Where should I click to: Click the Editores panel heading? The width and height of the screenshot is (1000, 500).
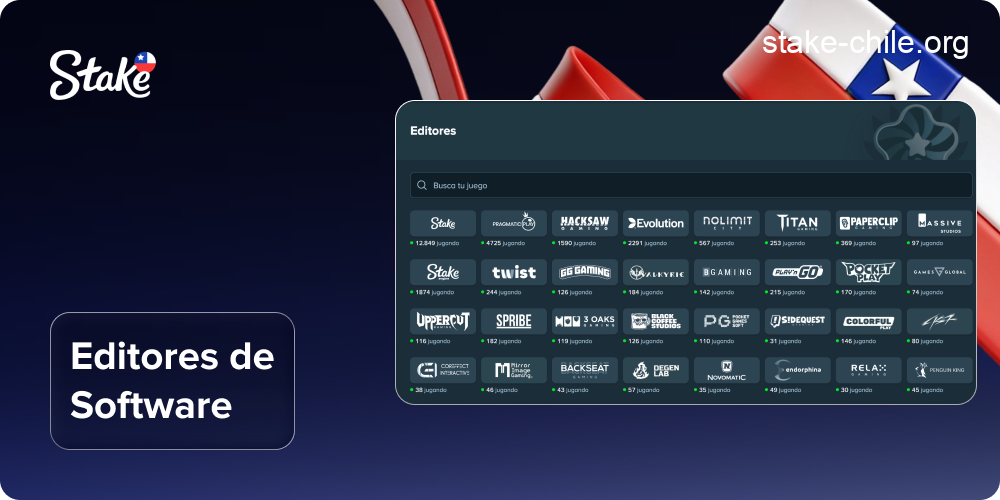point(433,131)
